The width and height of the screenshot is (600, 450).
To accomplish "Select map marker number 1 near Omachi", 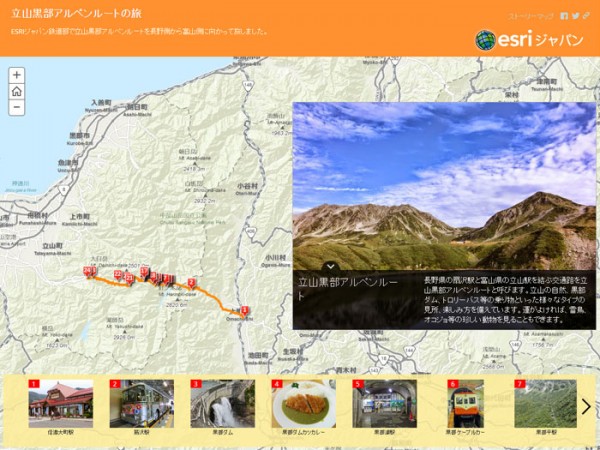I will (x=245, y=311).
